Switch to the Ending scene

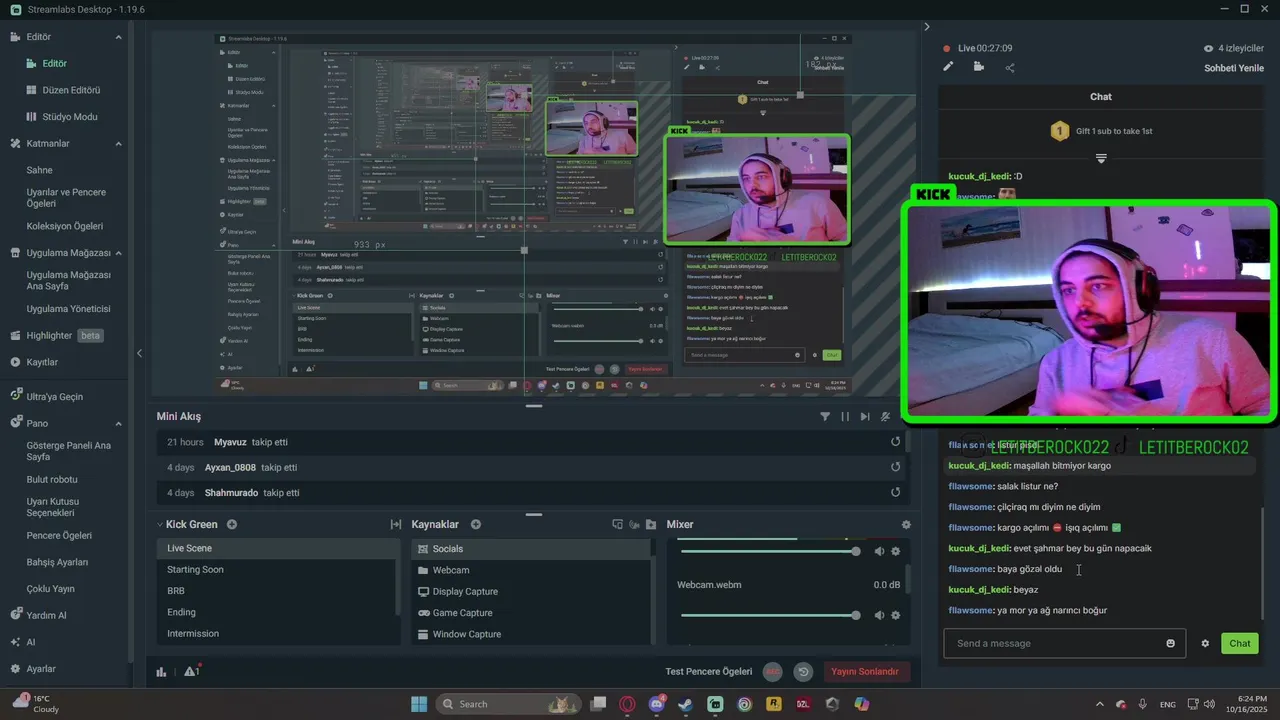pyautogui.click(x=277, y=612)
